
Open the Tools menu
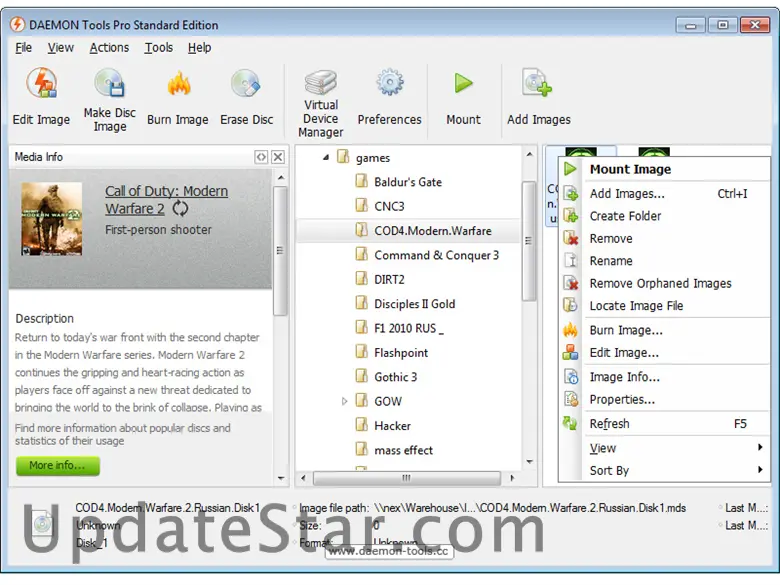coord(159,48)
